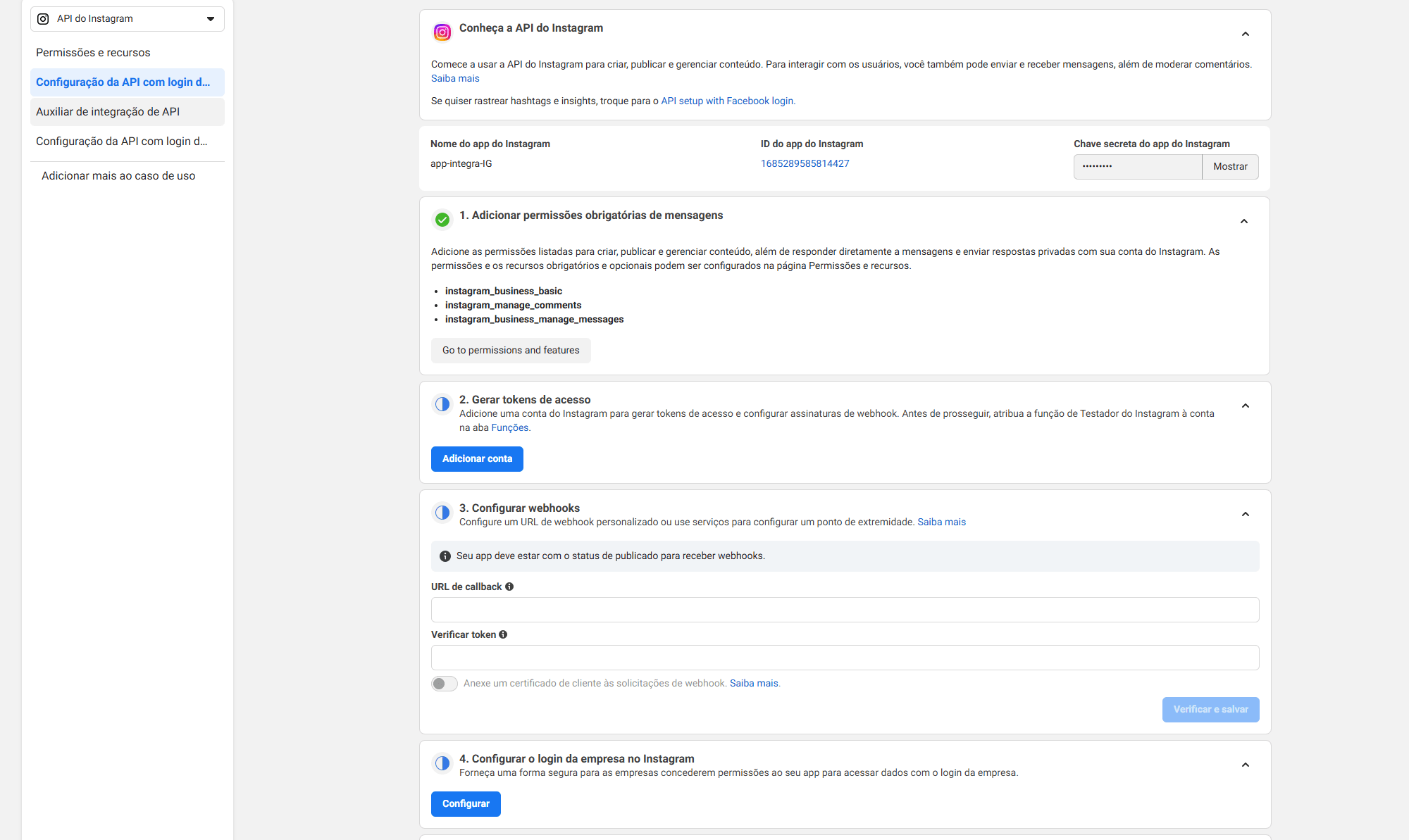
Task: Open Permissões e recursos in sidebar
Action: pyautogui.click(x=128, y=53)
